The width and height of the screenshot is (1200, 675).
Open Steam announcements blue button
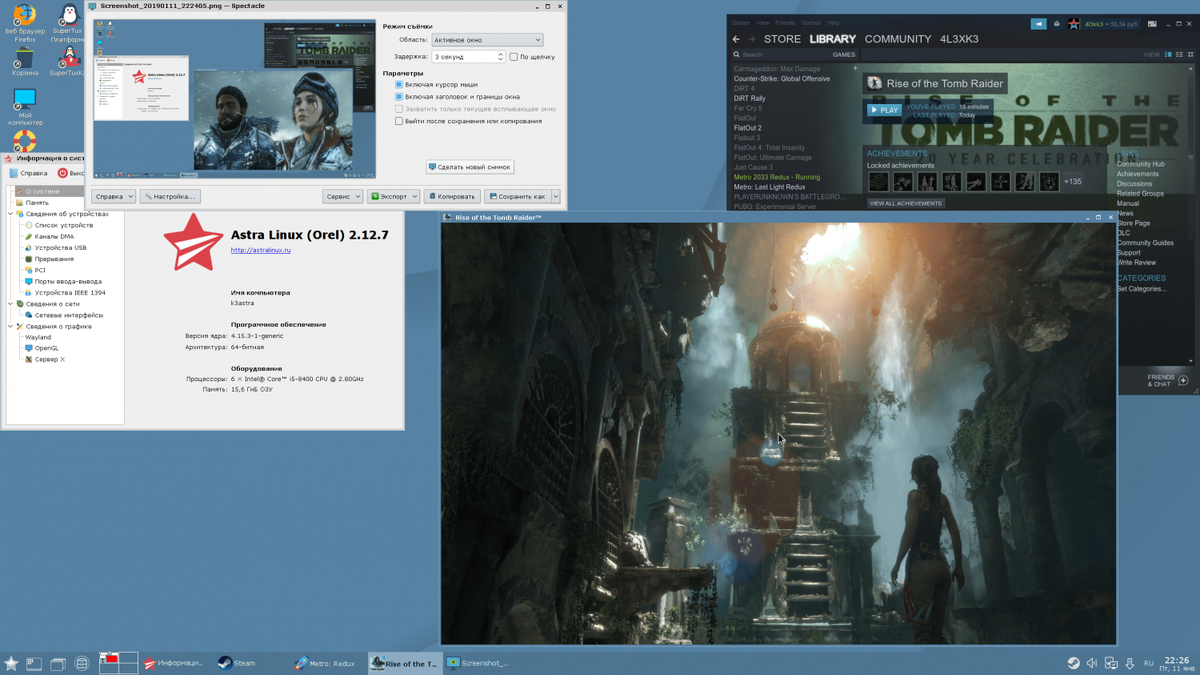1038,23
